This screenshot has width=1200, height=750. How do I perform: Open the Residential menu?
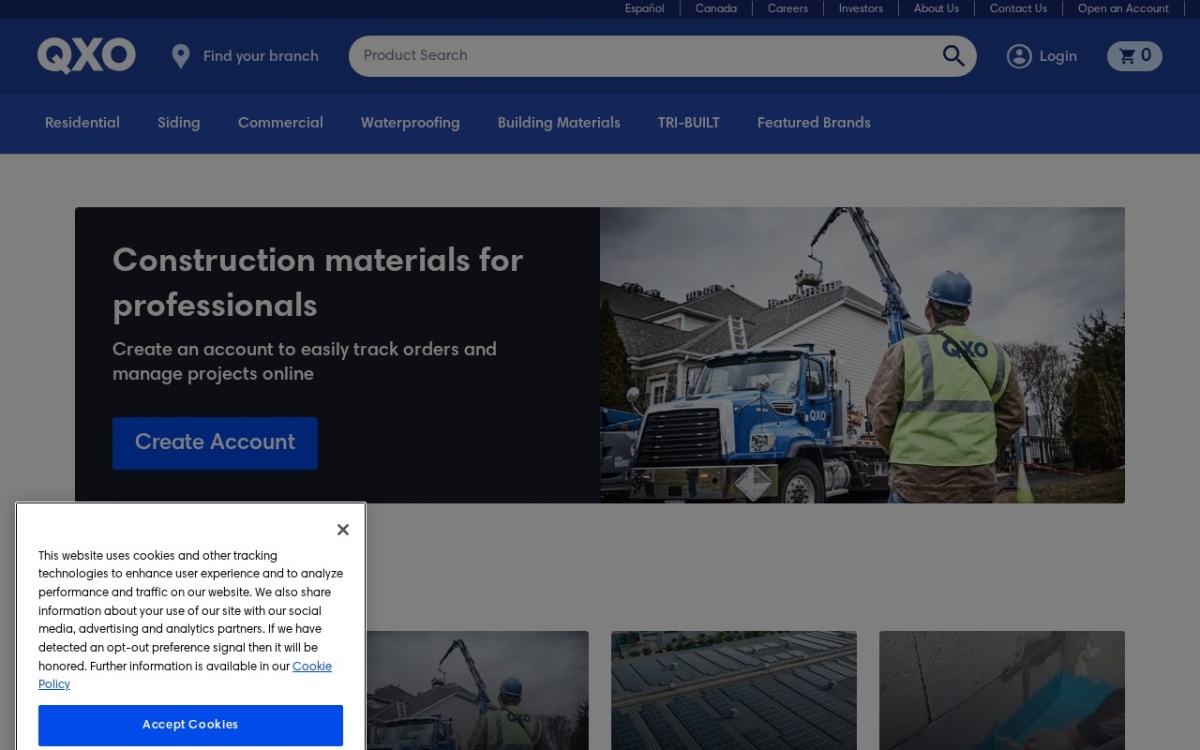82,123
